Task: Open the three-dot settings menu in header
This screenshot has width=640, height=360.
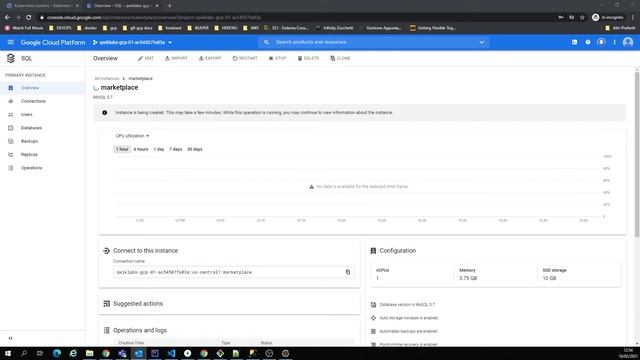Action: click(614, 42)
